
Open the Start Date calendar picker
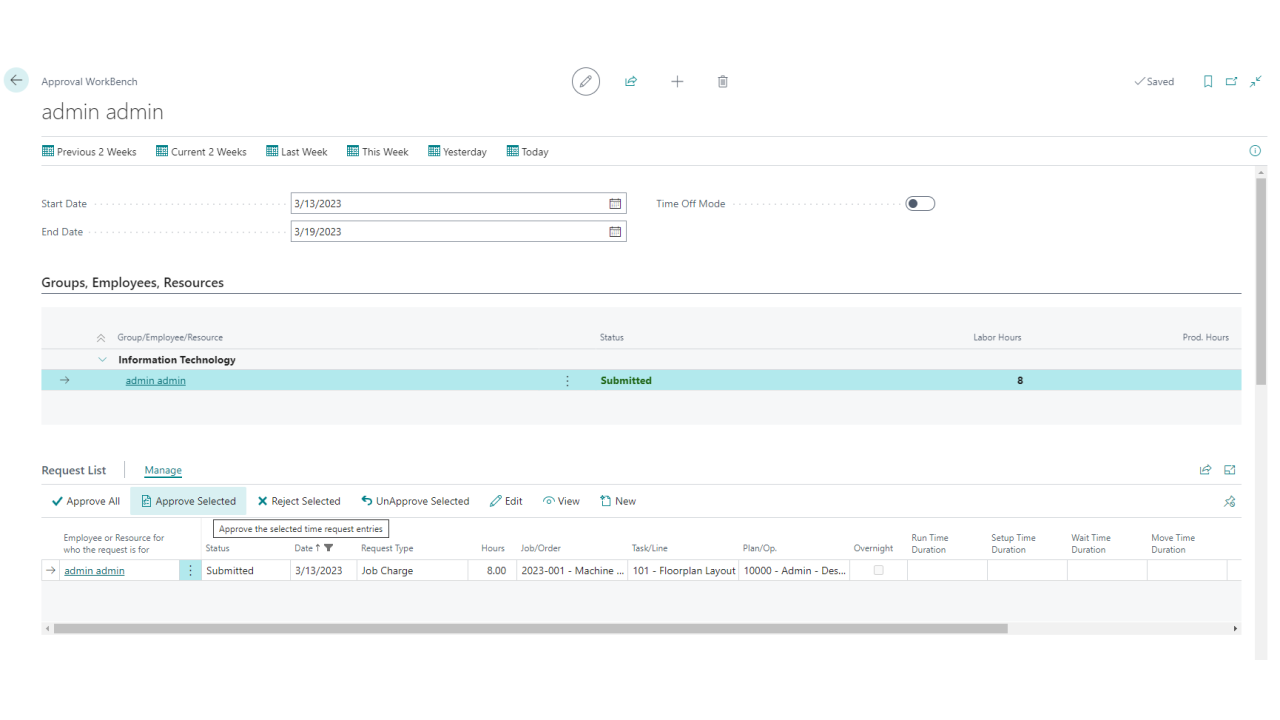[615, 203]
